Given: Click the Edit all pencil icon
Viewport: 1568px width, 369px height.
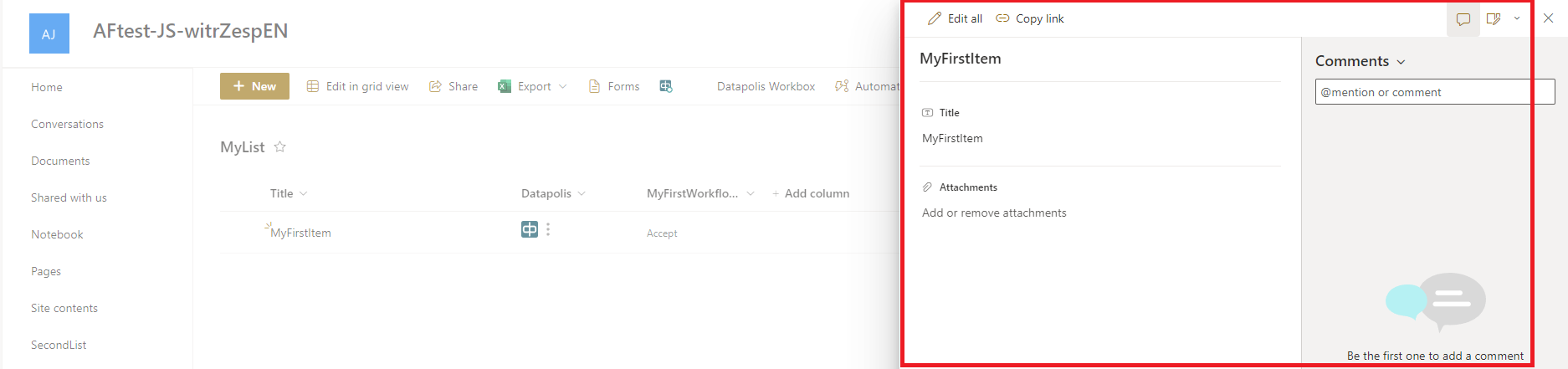Looking at the screenshot, I should click(935, 18).
